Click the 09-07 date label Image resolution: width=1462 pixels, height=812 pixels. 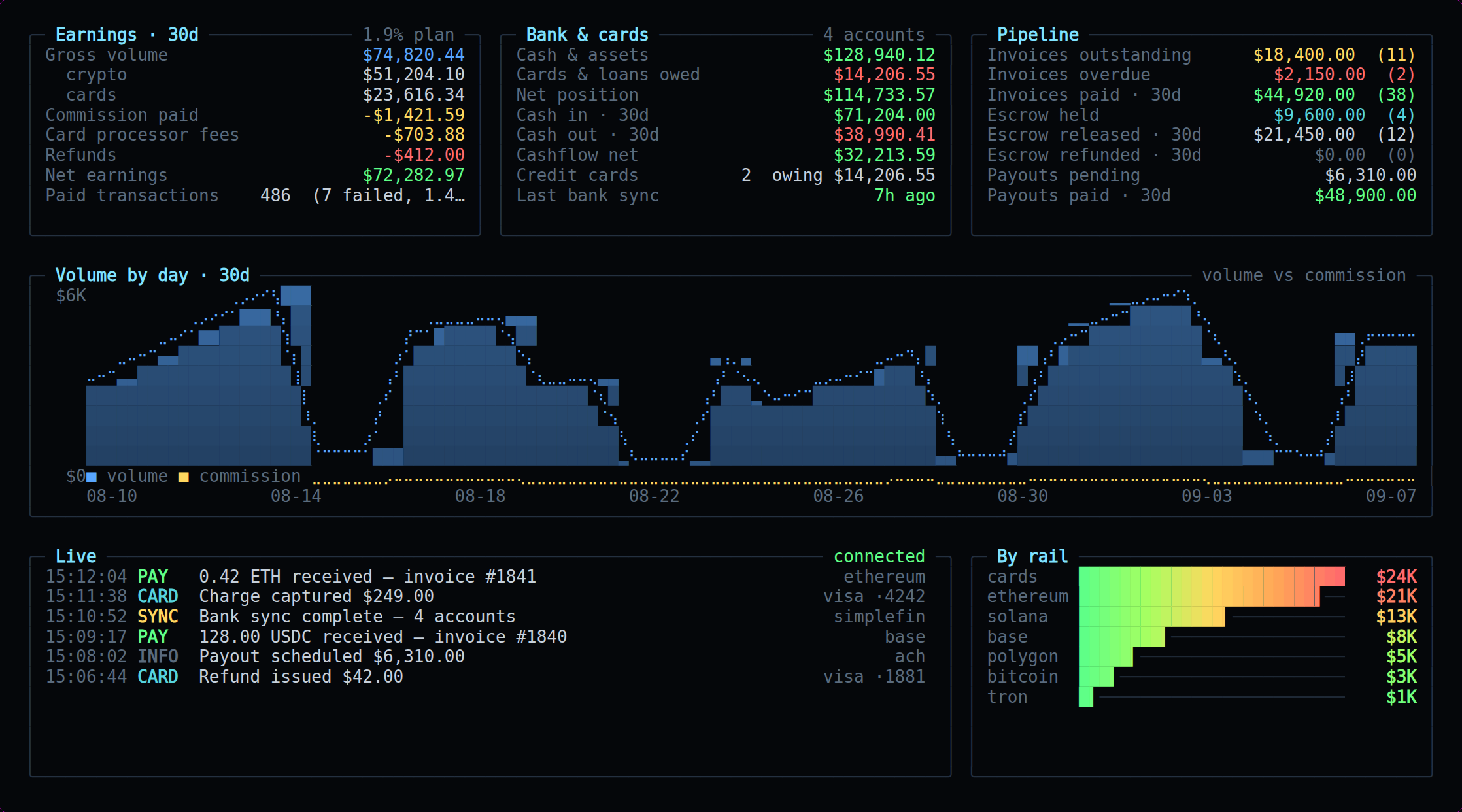click(1391, 496)
